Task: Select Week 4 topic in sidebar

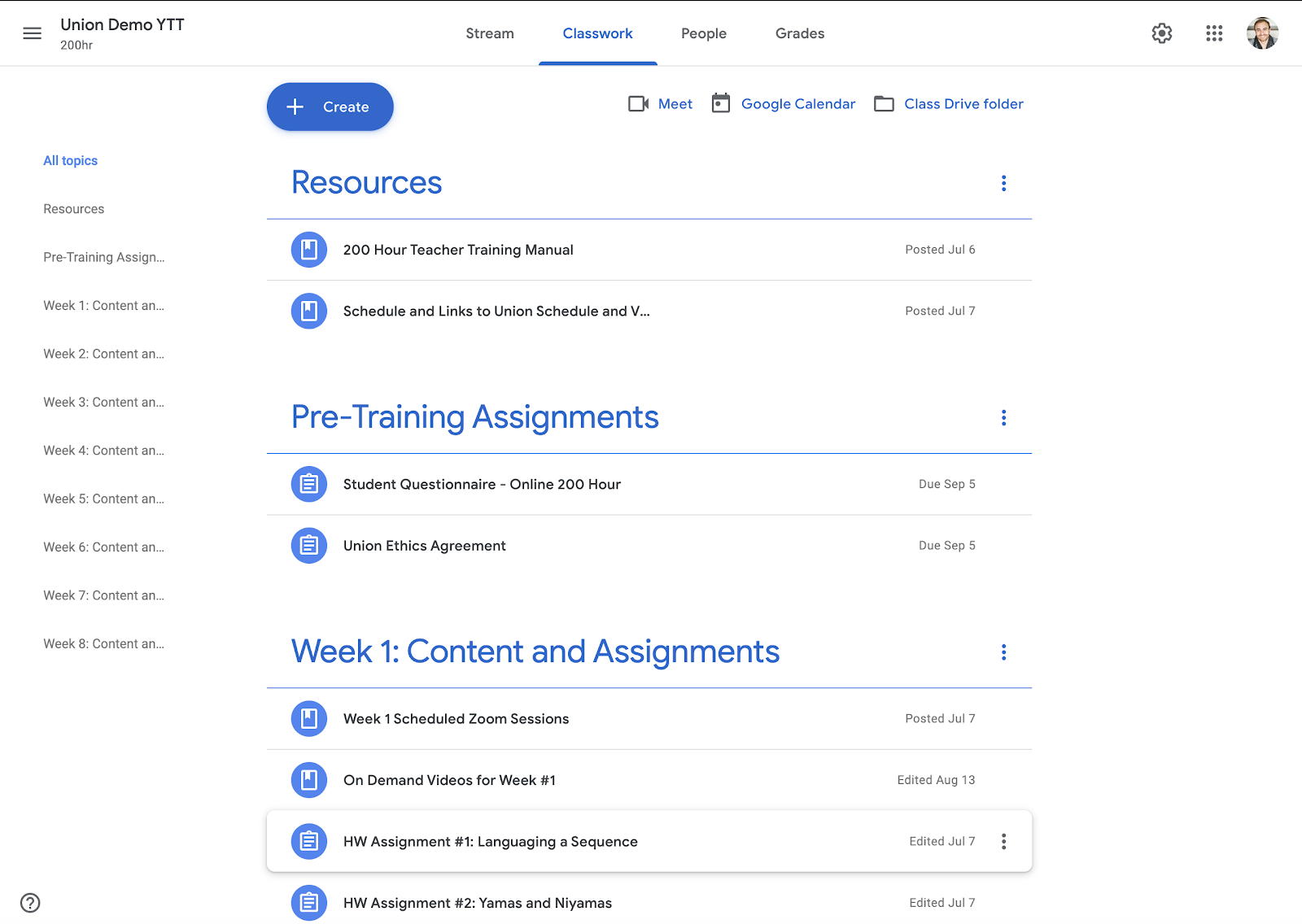Action: click(104, 451)
